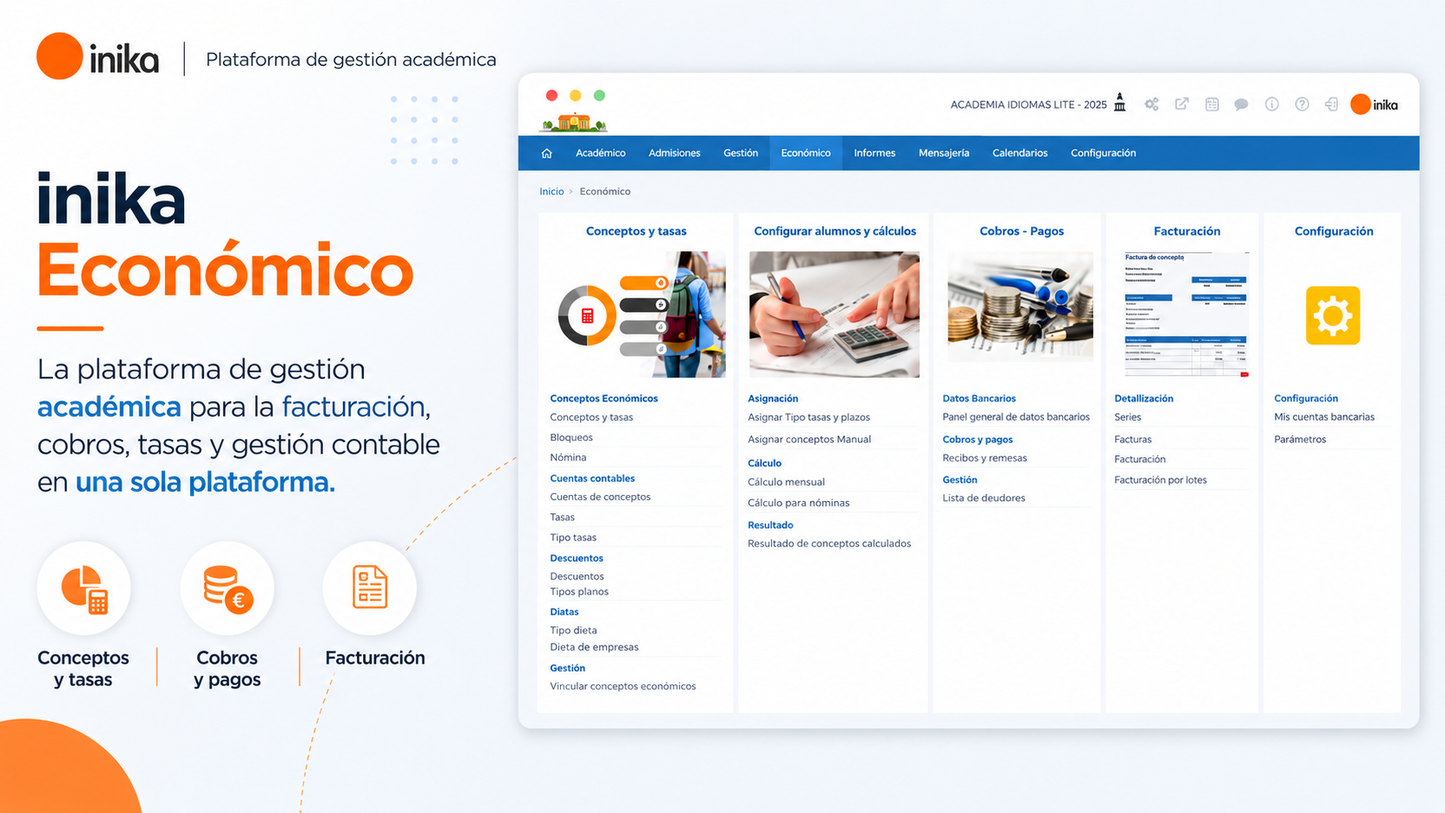This screenshot has width=1445, height=813.
Task: Open Resultado de conceptos calculados link
Action: click(829, 544)
